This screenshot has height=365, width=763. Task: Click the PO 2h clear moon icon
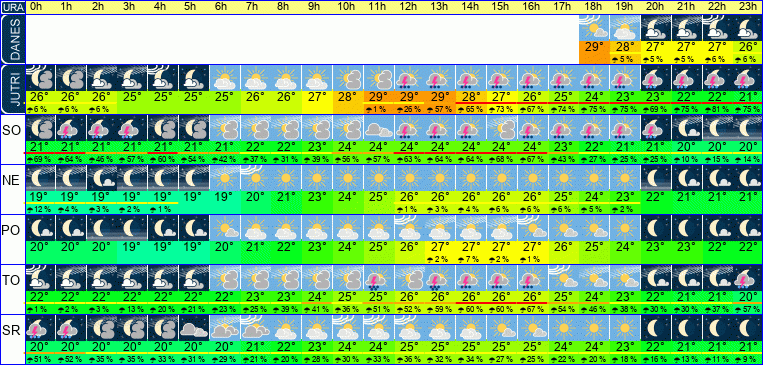102,228
